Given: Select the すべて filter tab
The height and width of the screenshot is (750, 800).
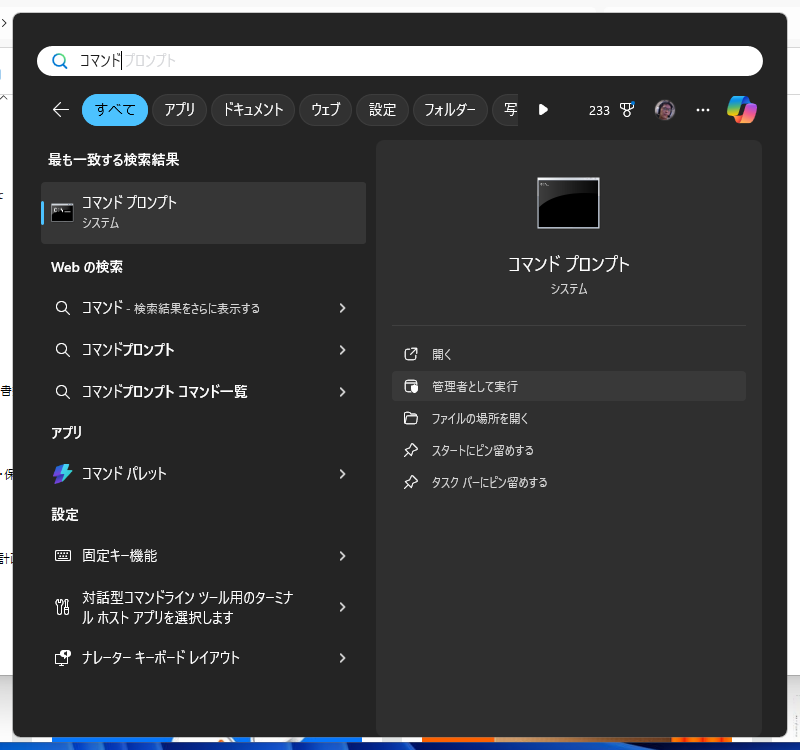Looking at the screenshot, I should coord(115,110).
